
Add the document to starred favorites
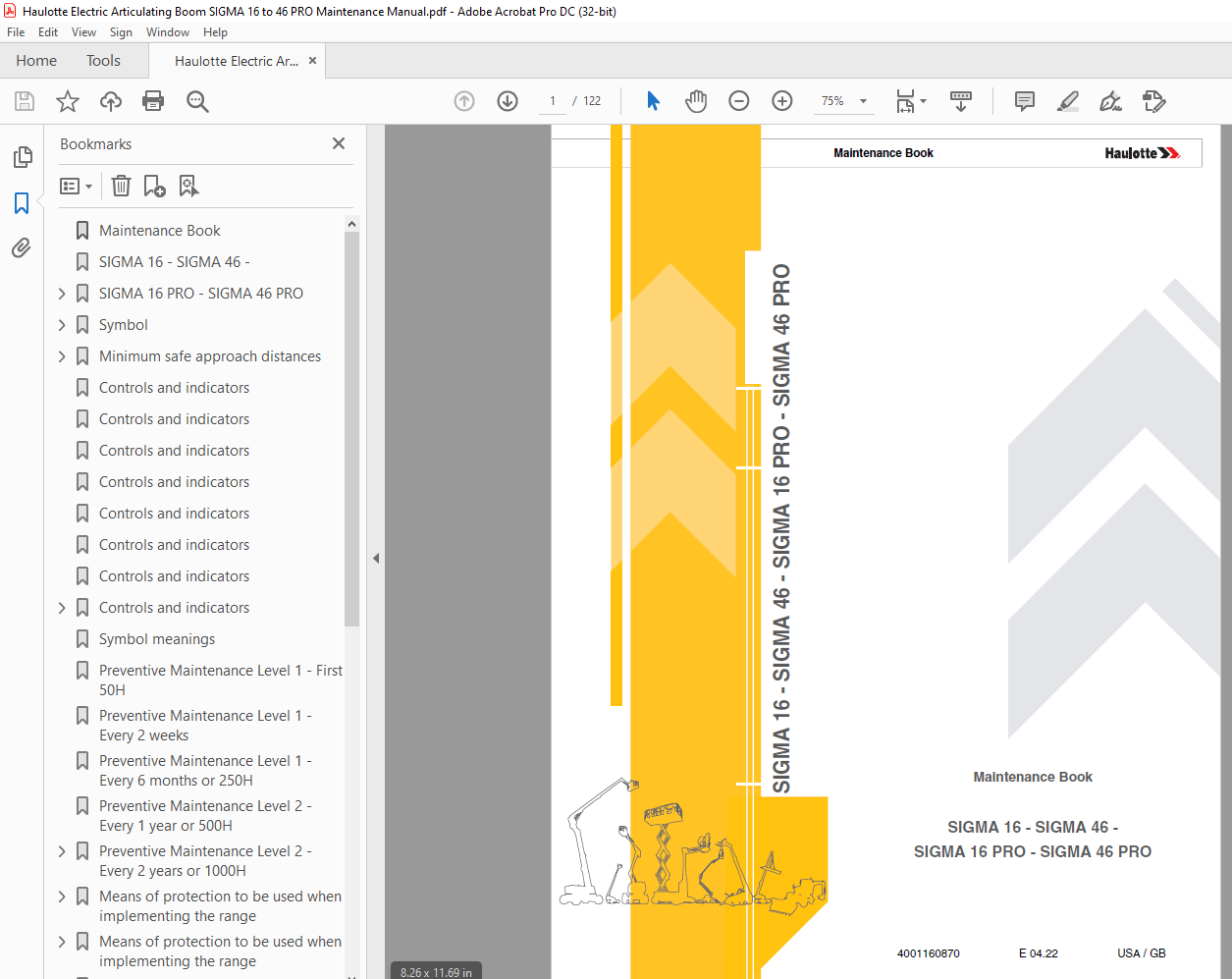pyautogui.click(x=68, y=101)
